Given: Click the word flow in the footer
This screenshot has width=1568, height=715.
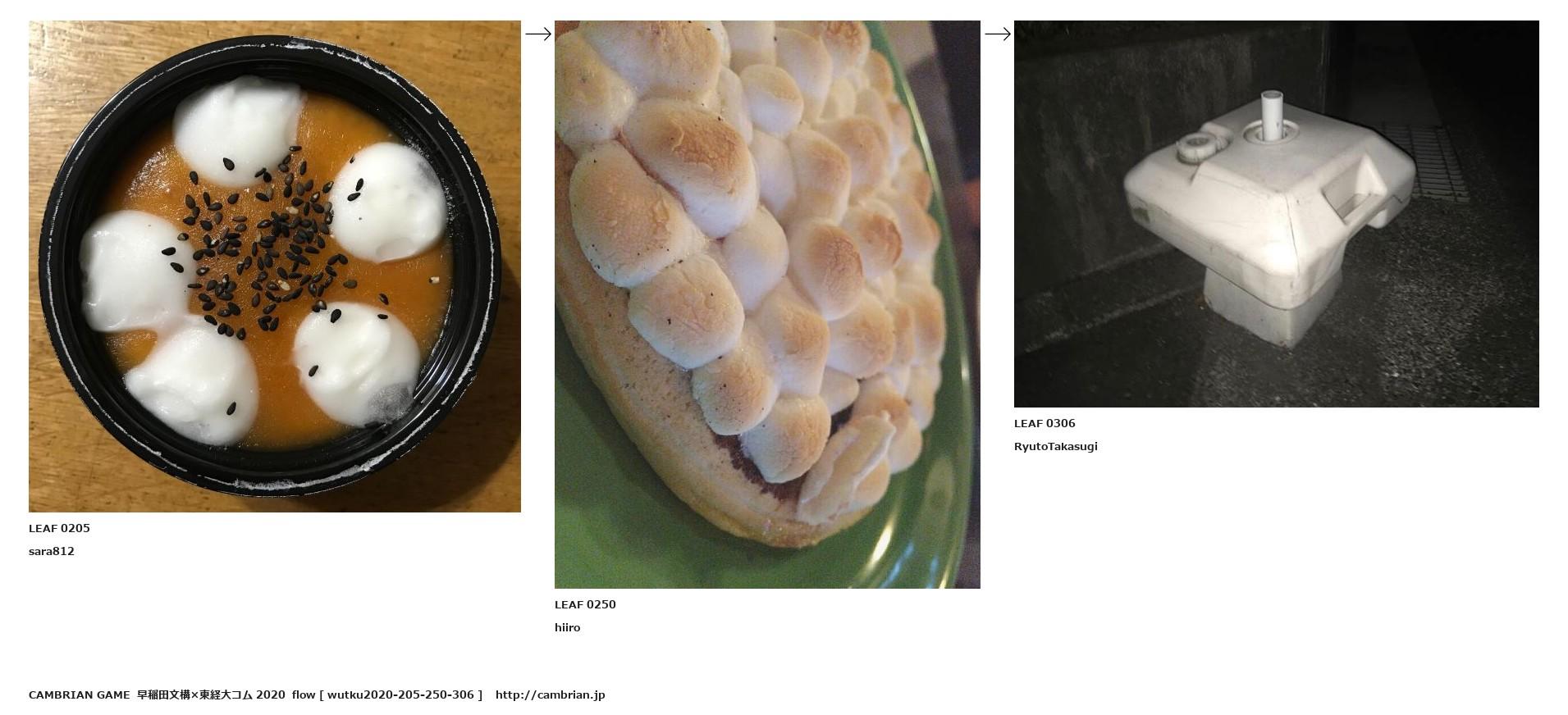Looking at the screenshot, I should 304,695.
